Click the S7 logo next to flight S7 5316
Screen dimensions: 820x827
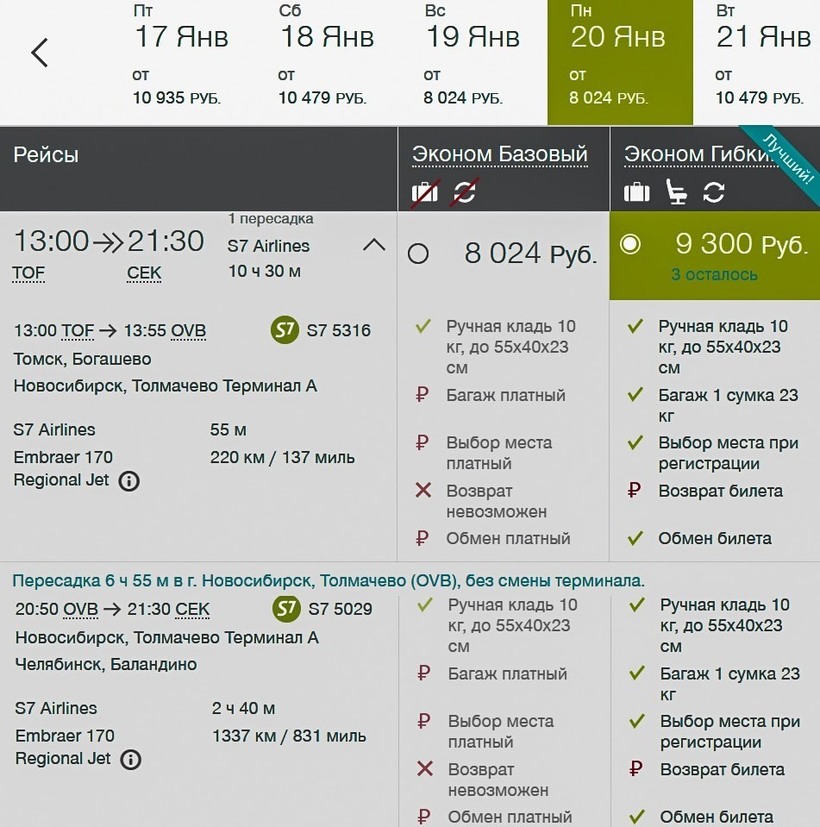285,330
